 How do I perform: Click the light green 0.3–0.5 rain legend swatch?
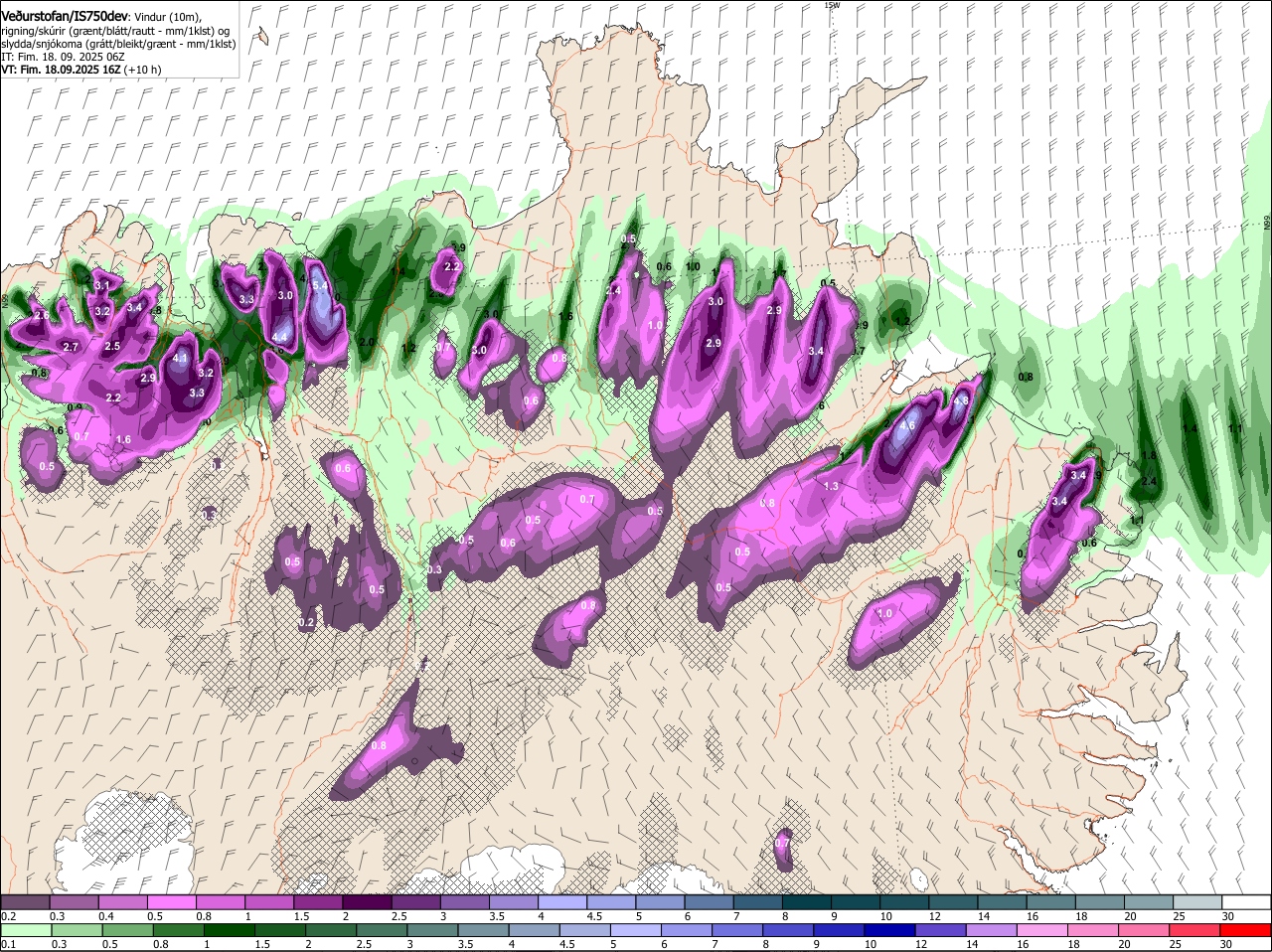[x=77, y=929]
